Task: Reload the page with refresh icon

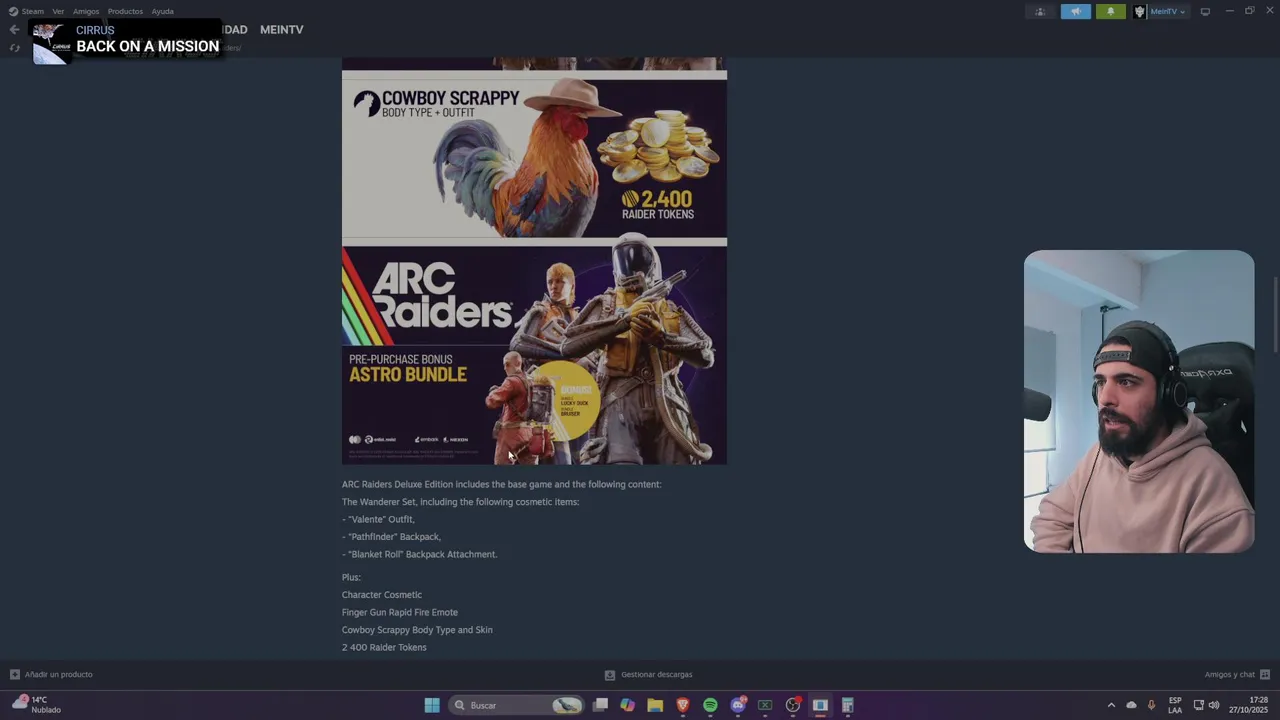Action: tap(14, 48)
